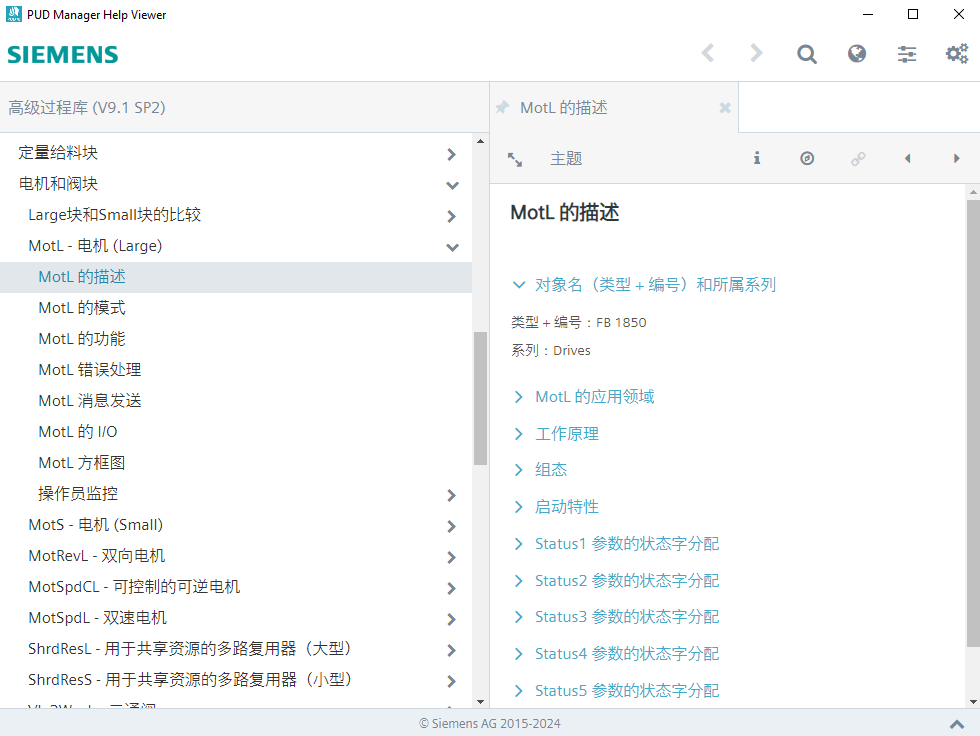Click the 高级过程库 (V9.1 SP2) header
The height and width of the screenshot is (736, 980).
coord(87,107)
